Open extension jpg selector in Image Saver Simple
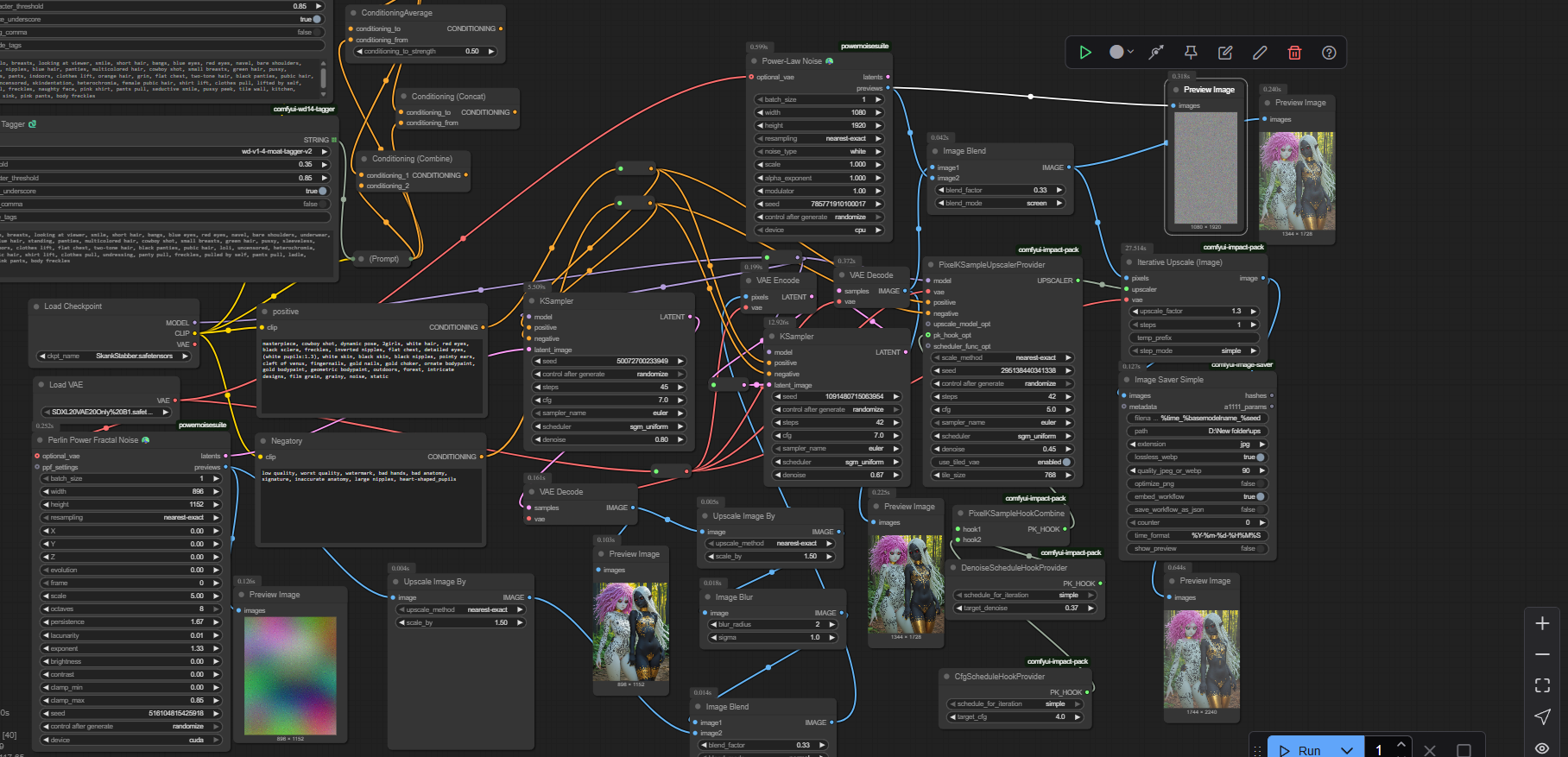The height and width of the screenshot is (757, 1568). [x=1196, y=444]
